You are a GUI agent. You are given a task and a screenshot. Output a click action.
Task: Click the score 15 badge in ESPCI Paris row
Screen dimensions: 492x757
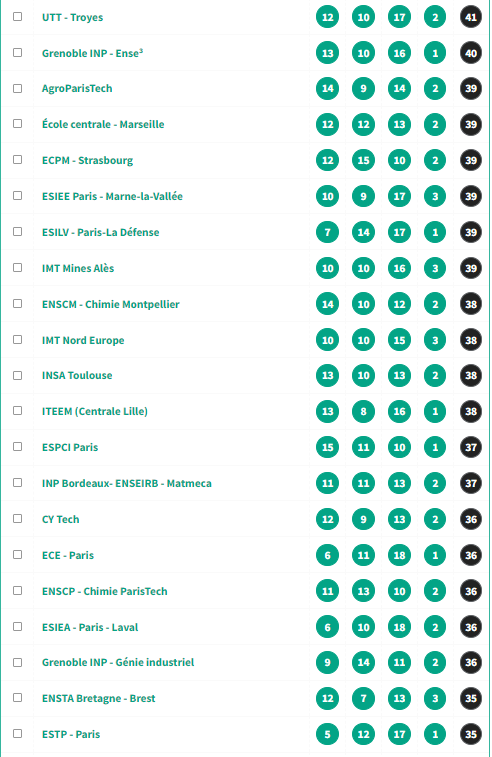click(327, 447)
